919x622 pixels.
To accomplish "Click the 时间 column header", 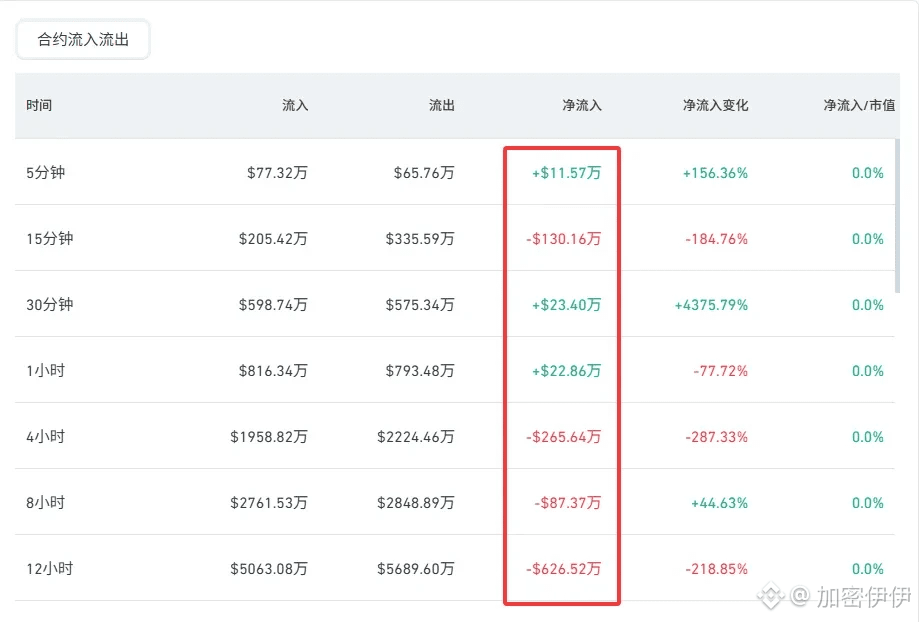I will click(x=39, y=106).
